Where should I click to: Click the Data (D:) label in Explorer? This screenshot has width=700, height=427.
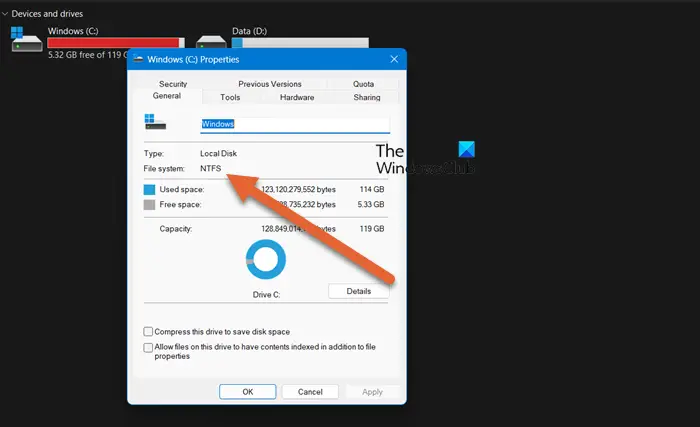tap(250, 31)
